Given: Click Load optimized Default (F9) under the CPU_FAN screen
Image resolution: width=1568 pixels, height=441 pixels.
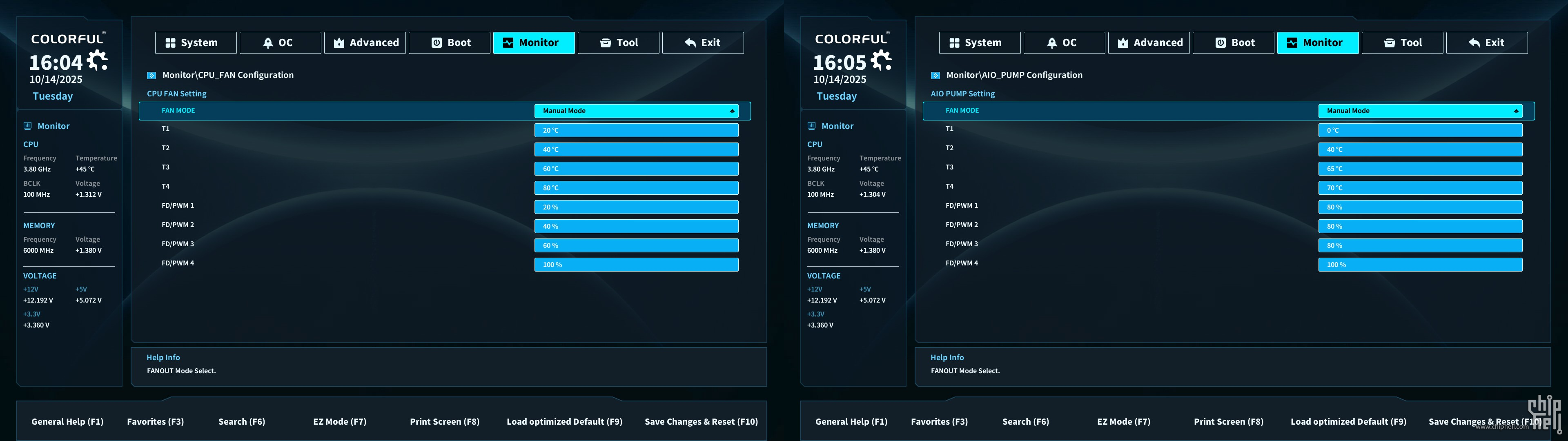Looking at the screenshot, I should pos(564,421).
